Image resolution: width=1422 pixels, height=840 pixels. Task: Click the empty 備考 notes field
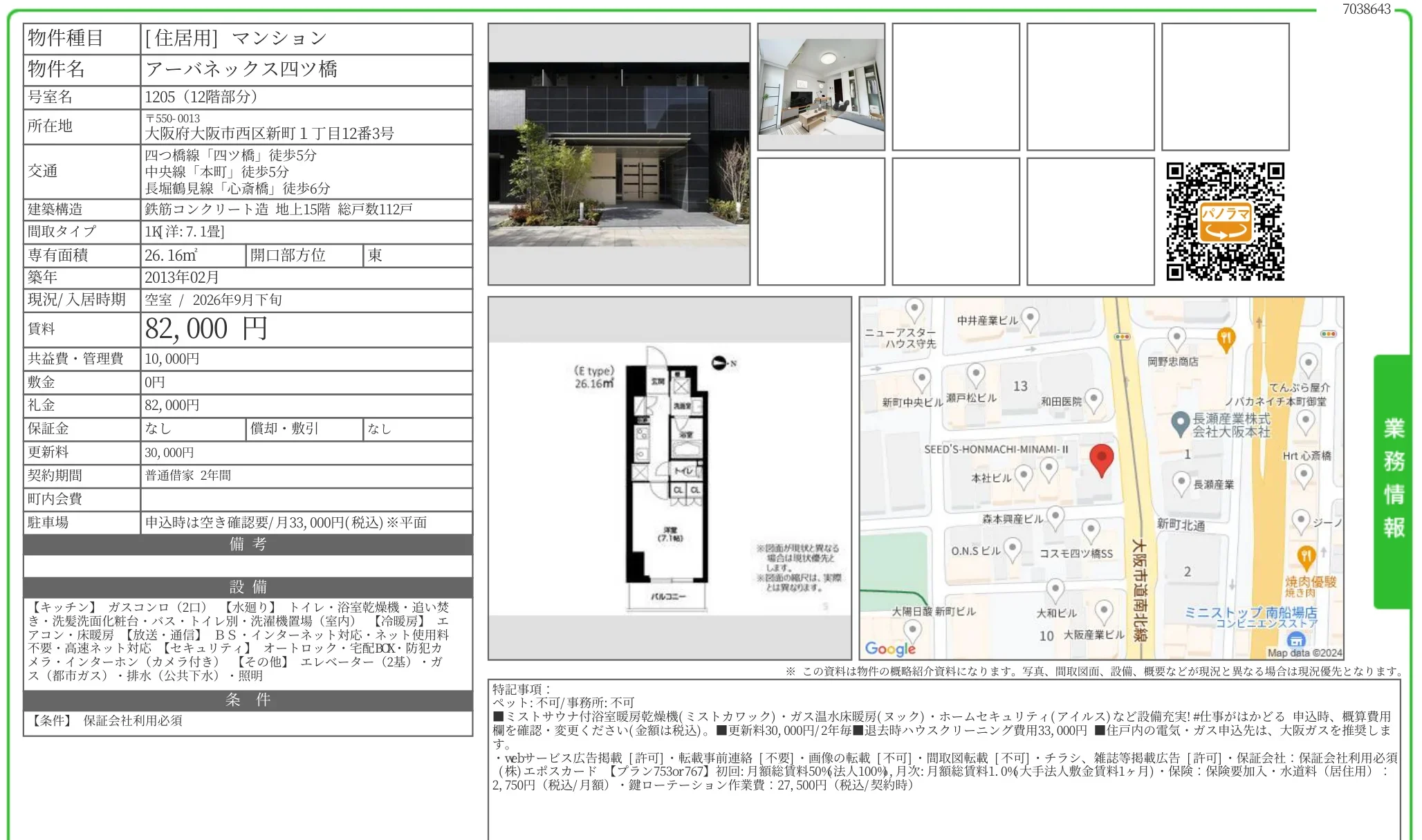tap(248, 566)
